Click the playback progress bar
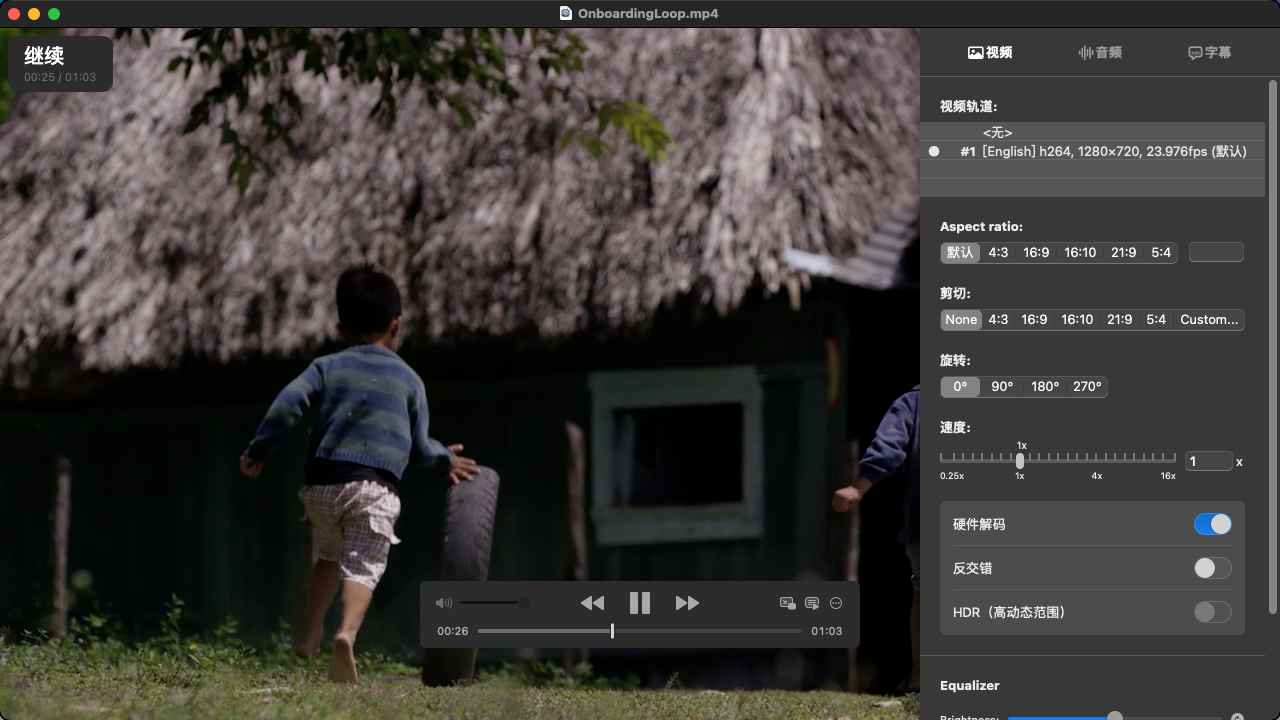The image size is (1280, 720). click(640, 631)
